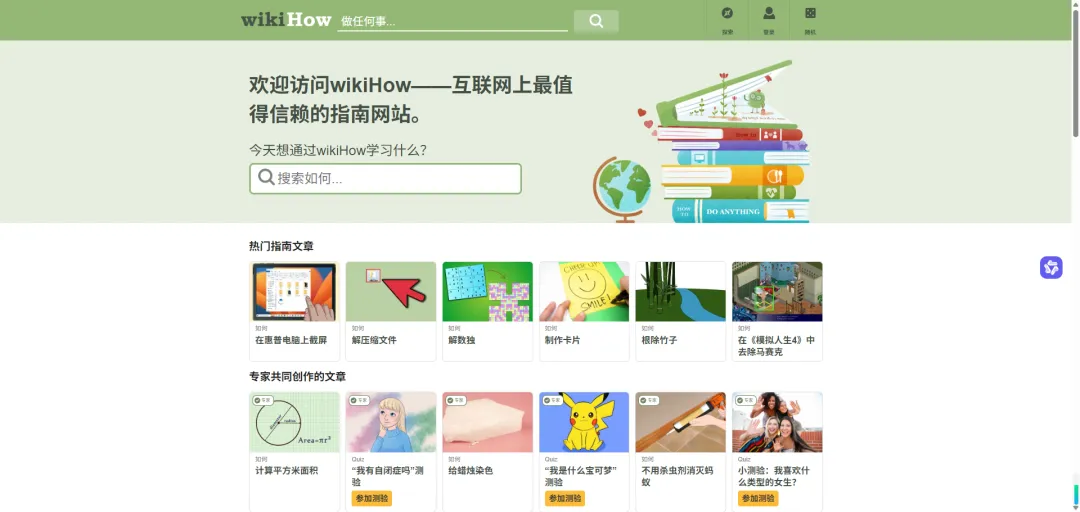Open the sudoku grid thumbnail for 解数独

[x=488, y=291]
